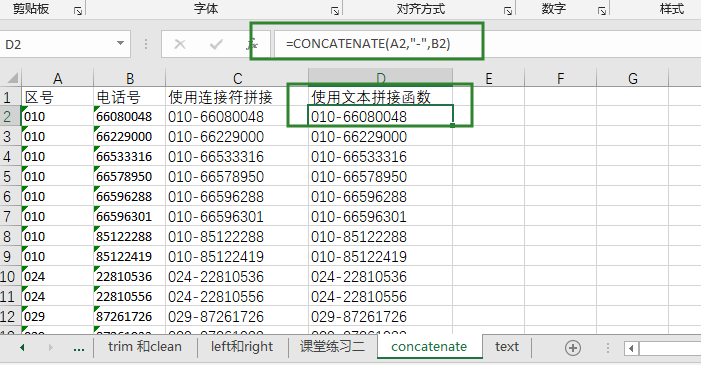Select cell D4 containing 010-66533316
The width and height of the screenshot is (701, 365).
point(381,156)
